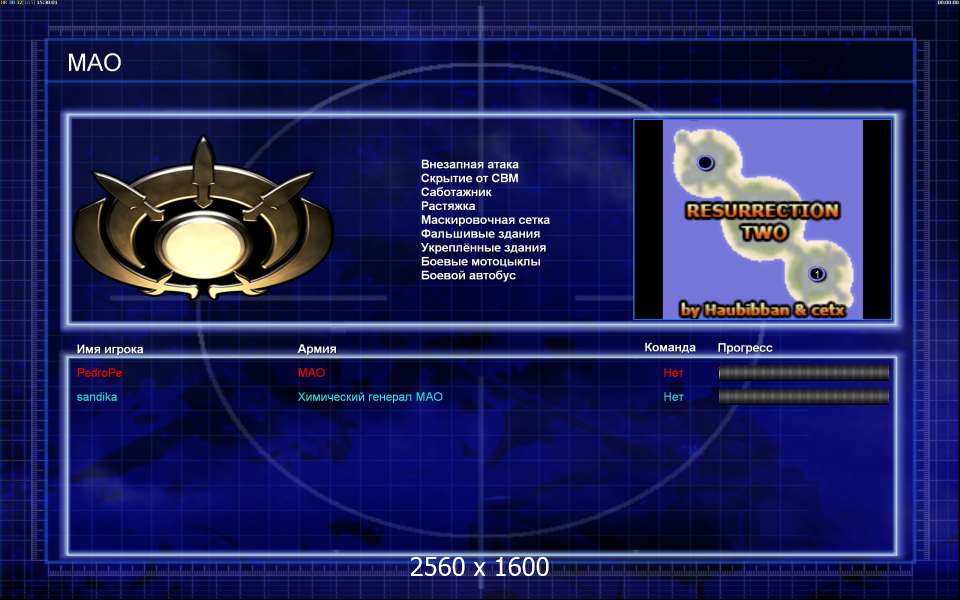Click PedroPe's team value Нет

[673, 373]
